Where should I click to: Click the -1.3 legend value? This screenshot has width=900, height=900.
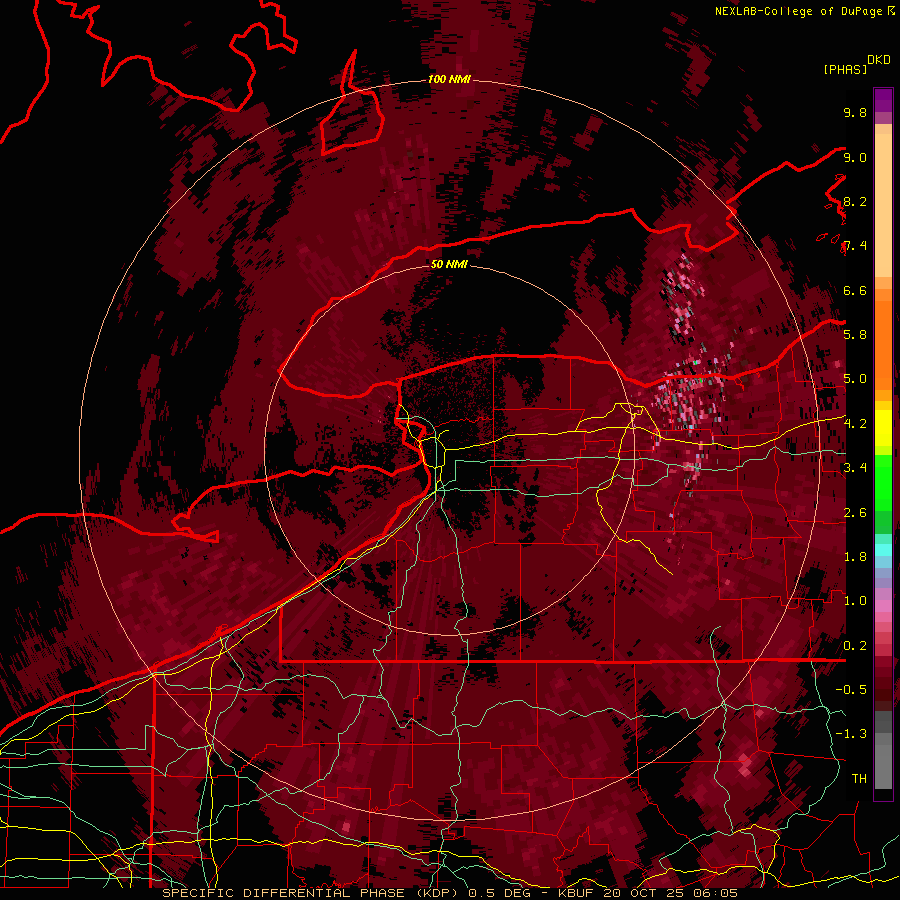(x=851, y=734)
